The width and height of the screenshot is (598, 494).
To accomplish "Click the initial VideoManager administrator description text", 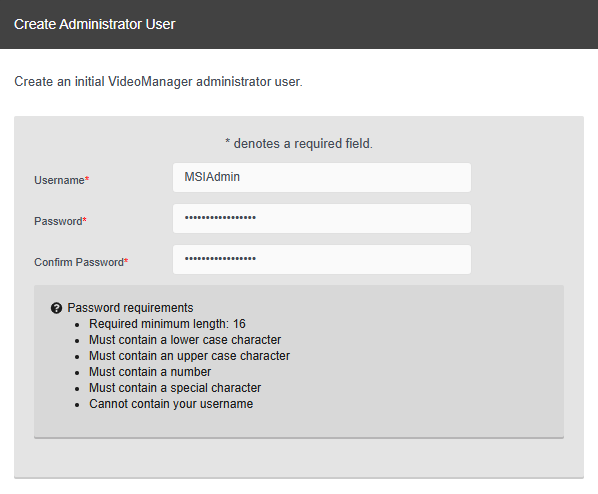I will pos(158,82).
